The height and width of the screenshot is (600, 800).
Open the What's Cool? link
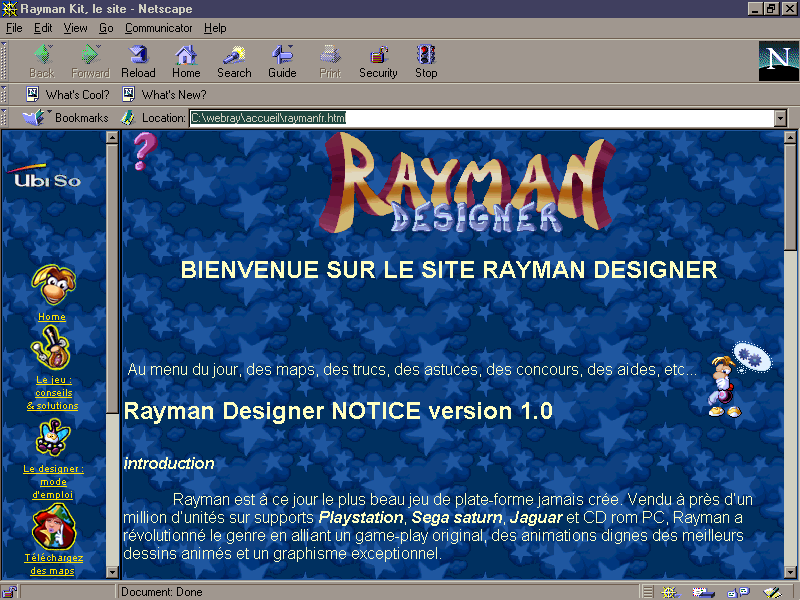pos(68,94)
